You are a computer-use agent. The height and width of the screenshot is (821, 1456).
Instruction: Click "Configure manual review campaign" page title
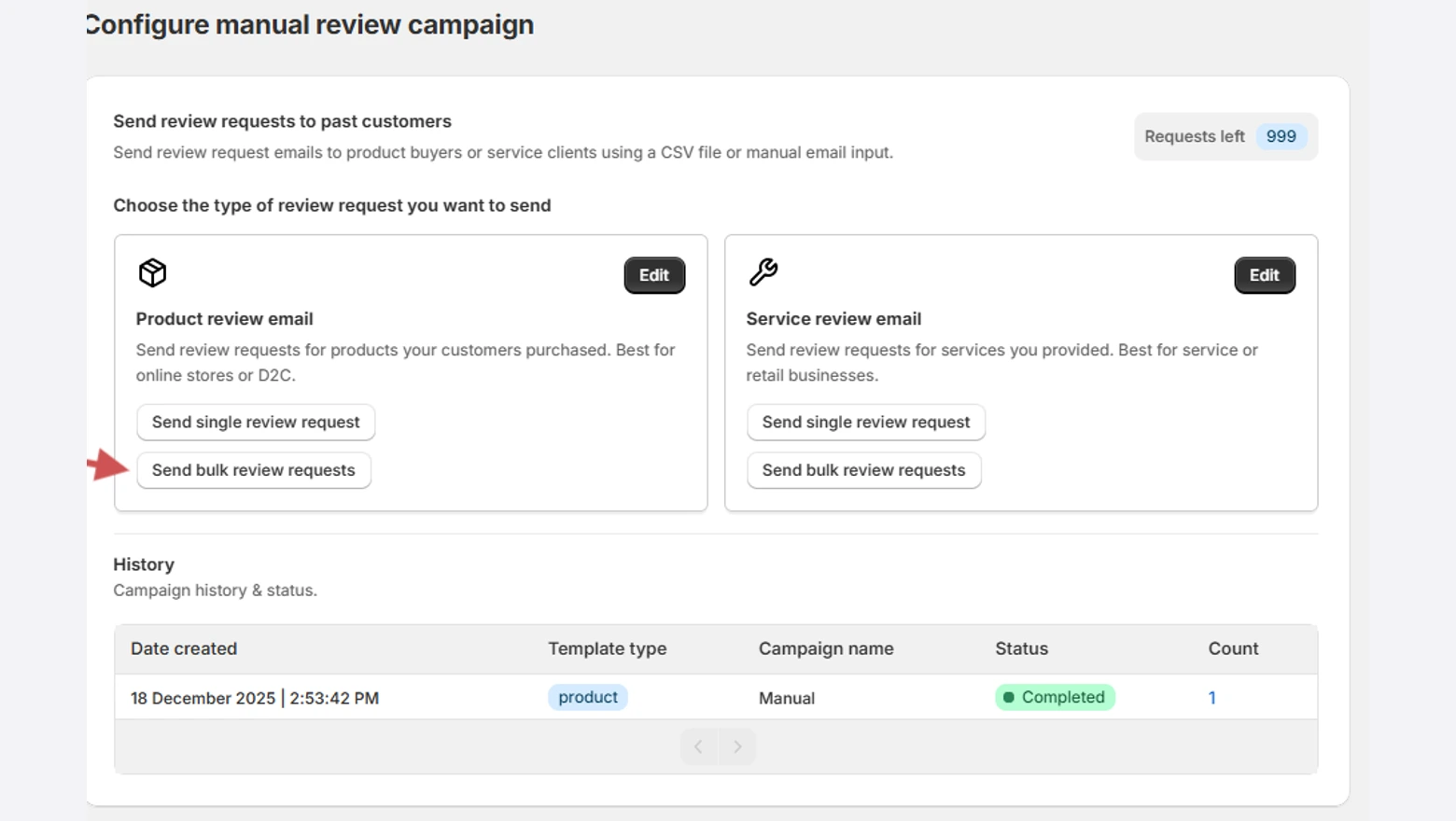coord(309,24)
